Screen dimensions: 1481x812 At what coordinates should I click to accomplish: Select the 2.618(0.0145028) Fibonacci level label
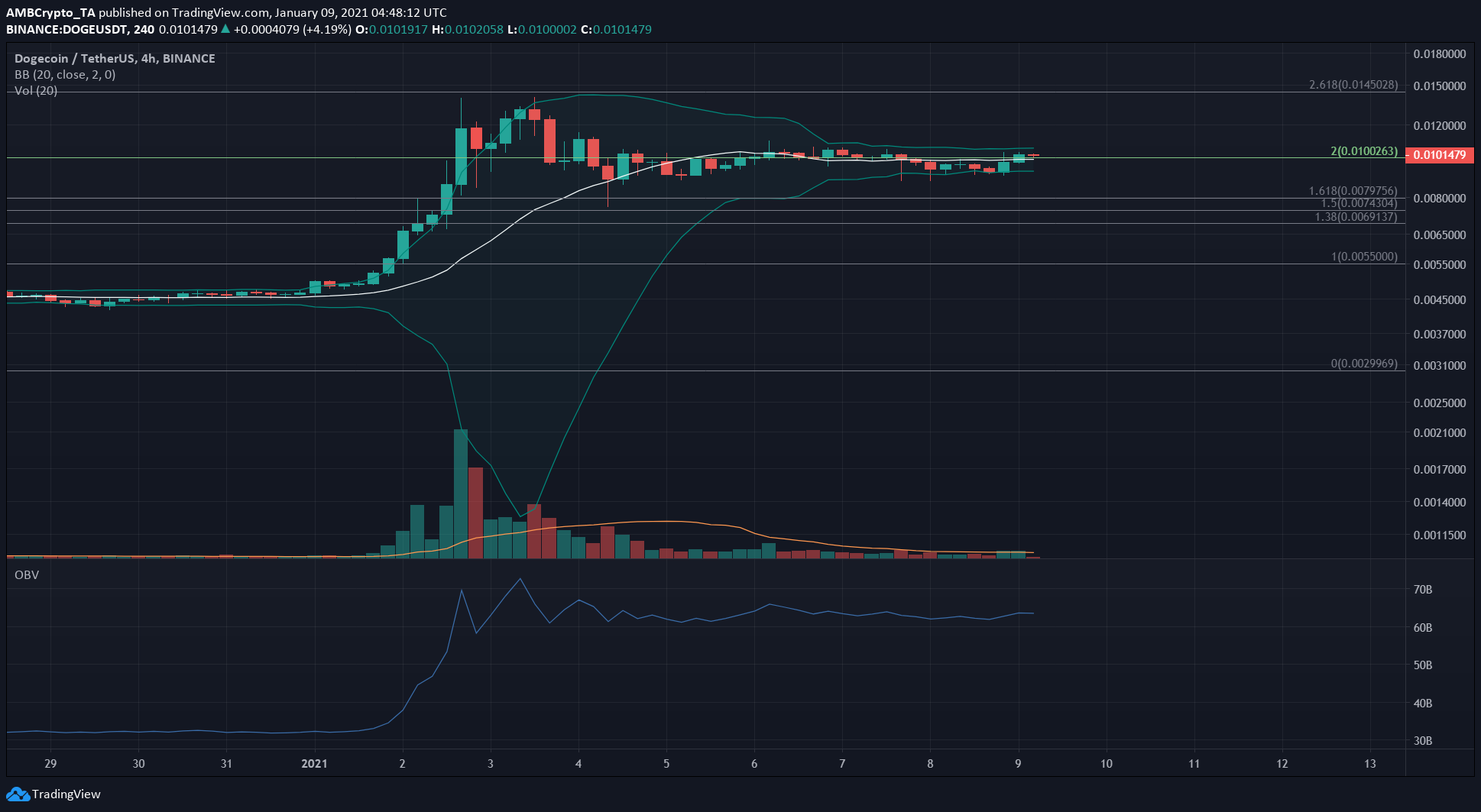pyautogui.click(x=1353, y=85)
